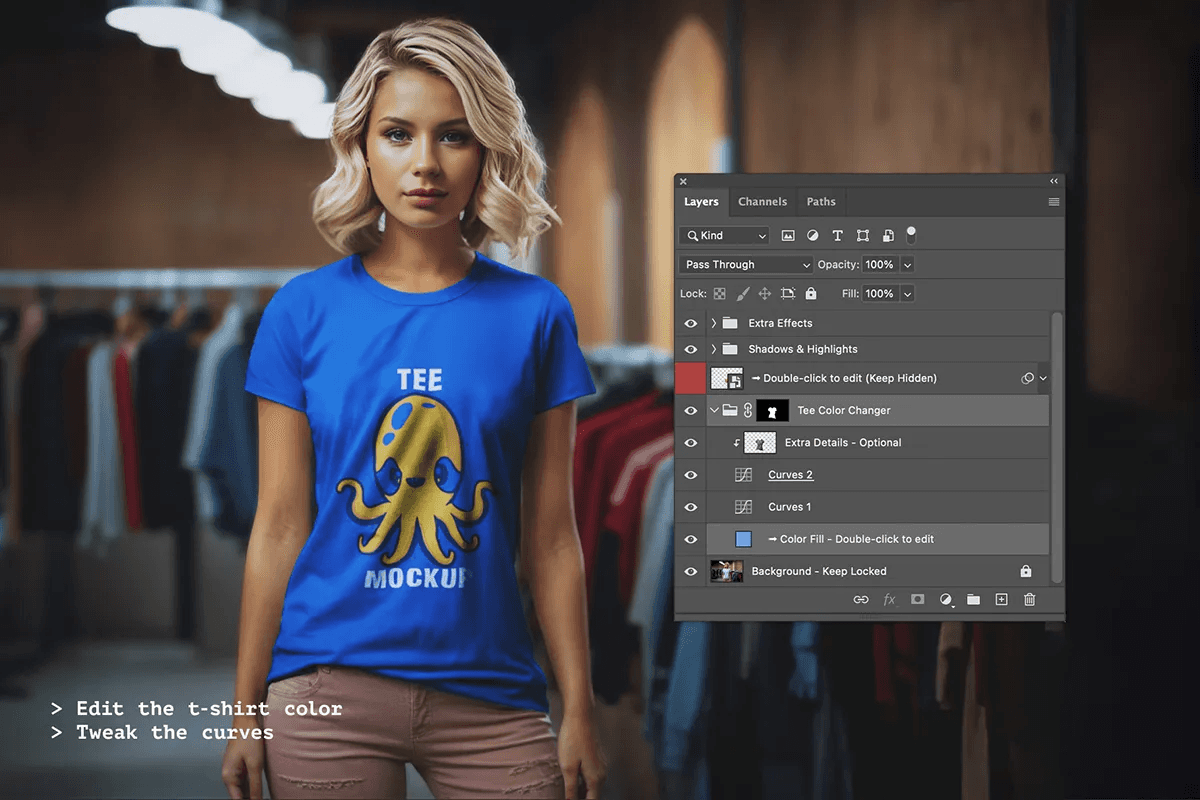Click the link layers icon
This screenshot has height=800, width=1200.
(861, 600)
